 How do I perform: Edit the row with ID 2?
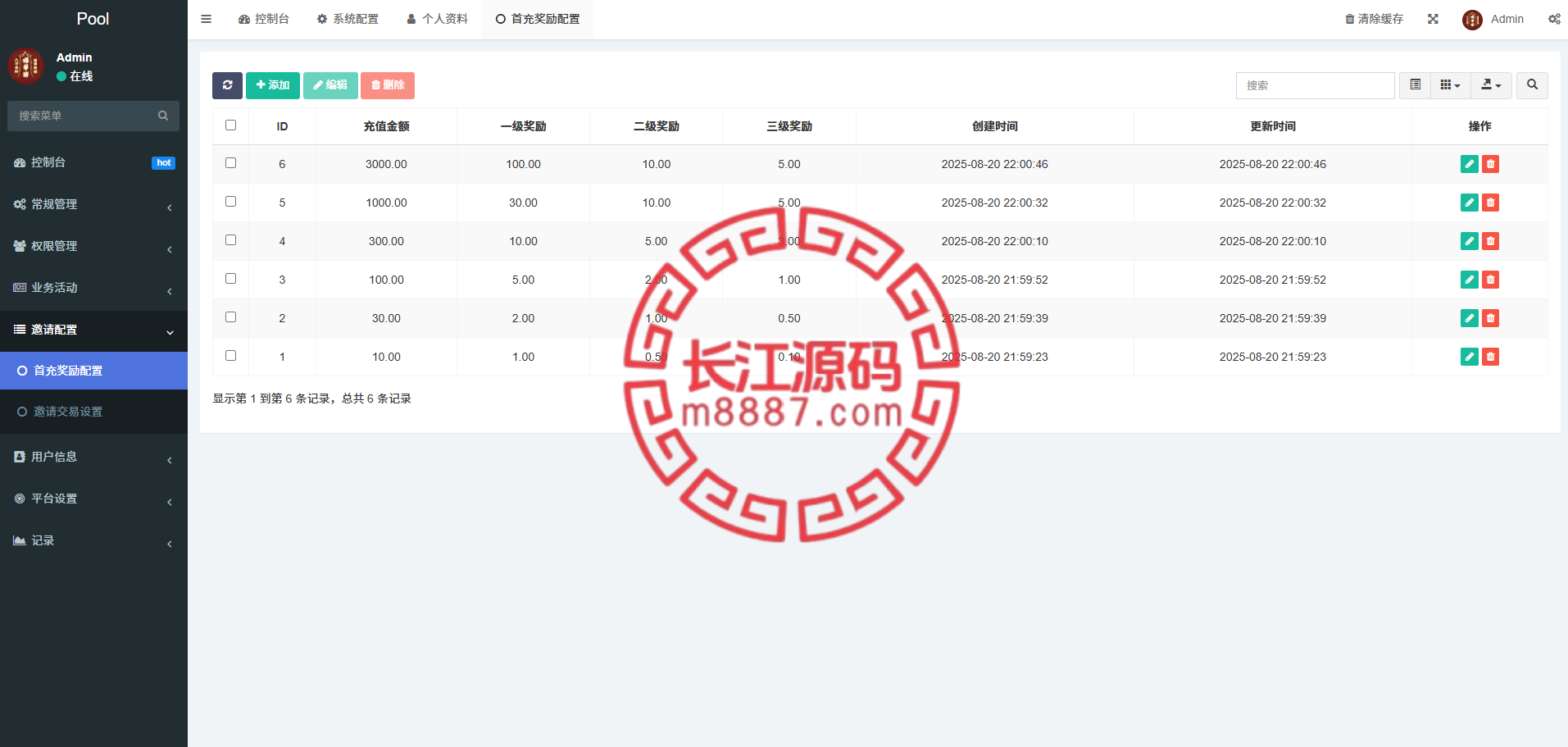click(x=1470, y=318)
